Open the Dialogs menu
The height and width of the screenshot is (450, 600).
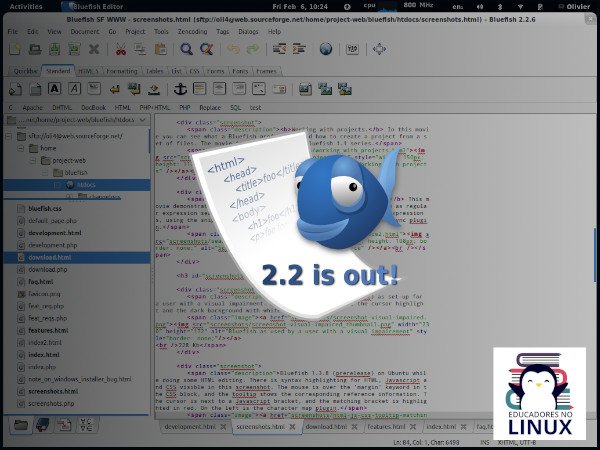(x=248, y=31)
